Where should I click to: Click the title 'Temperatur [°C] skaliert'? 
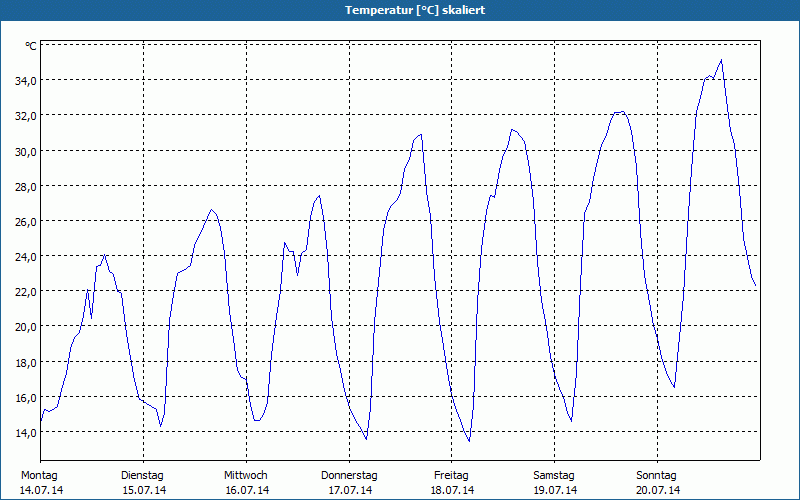(x=415, y=10)
